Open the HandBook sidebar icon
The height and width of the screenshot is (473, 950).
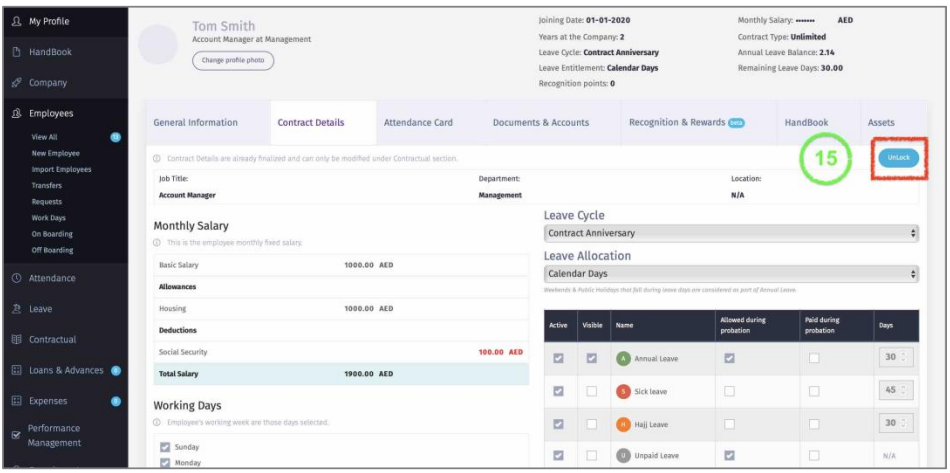pyautogui.click(x=15, y=52)
